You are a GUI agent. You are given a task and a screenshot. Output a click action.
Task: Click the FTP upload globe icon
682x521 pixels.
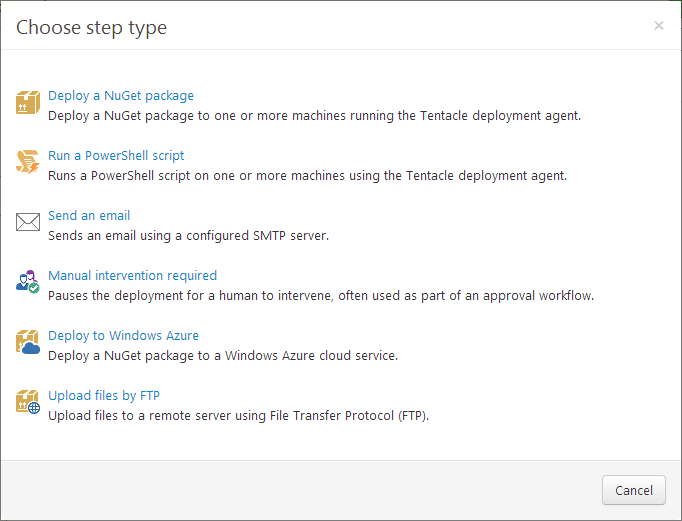pyautogui.click(x=27, y=402)
